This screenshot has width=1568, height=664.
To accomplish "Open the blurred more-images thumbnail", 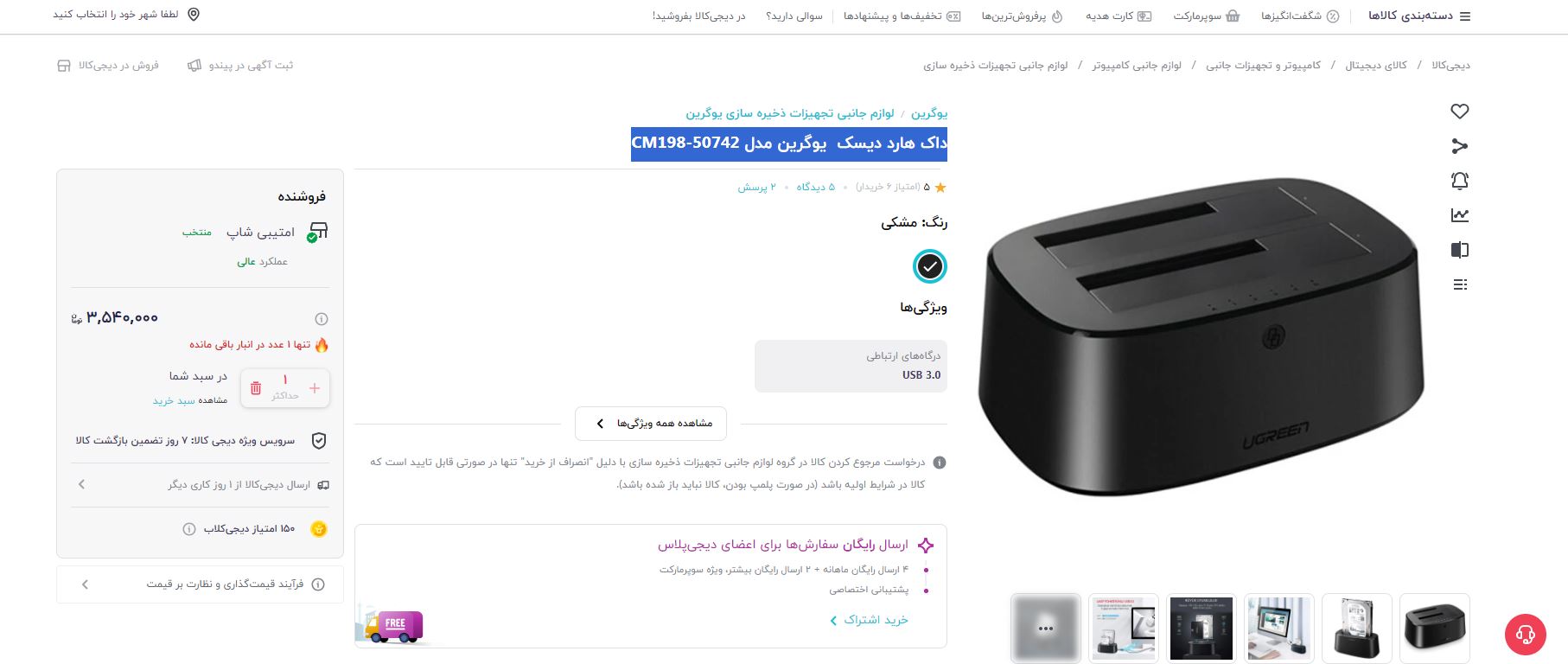I will click(1046, 629).
